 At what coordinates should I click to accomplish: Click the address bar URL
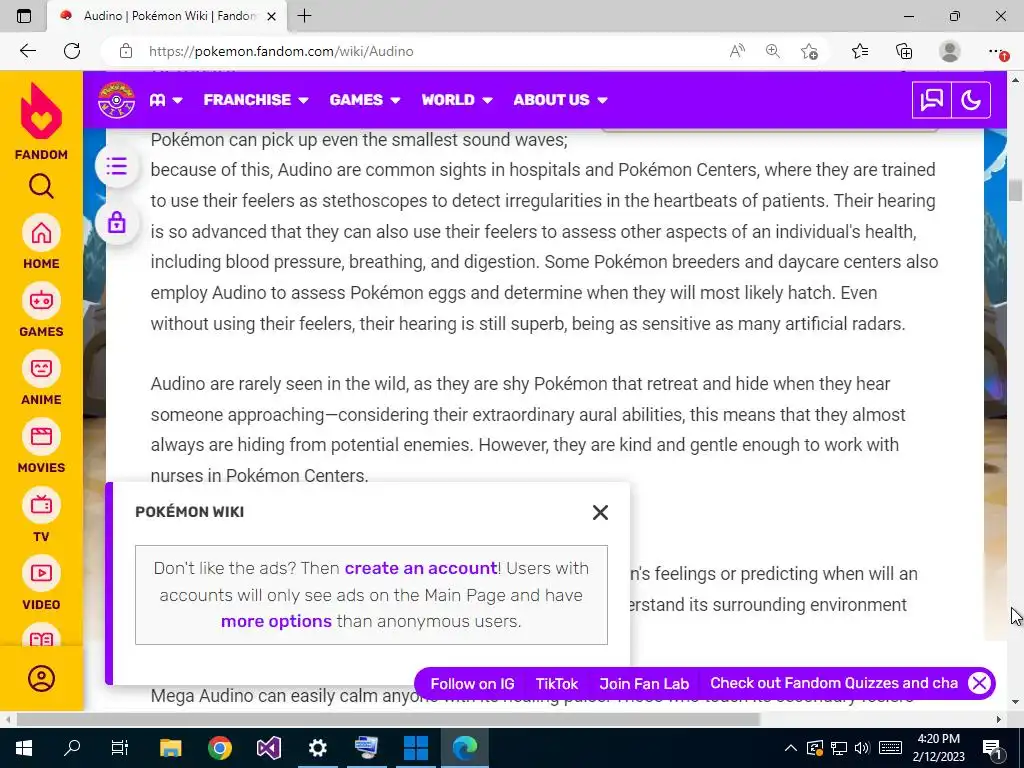[281, 51]
